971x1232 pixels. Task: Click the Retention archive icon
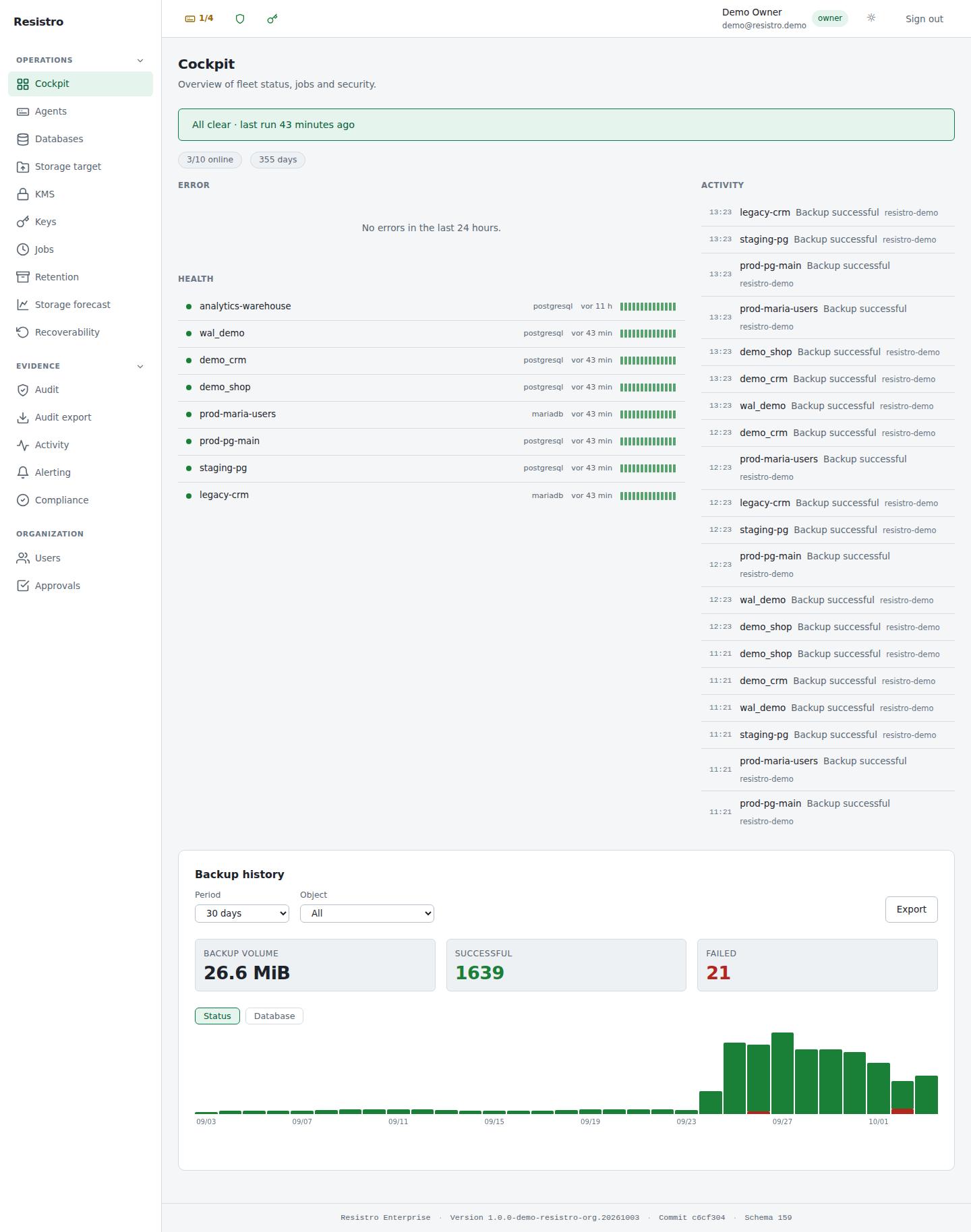point(23,278)
